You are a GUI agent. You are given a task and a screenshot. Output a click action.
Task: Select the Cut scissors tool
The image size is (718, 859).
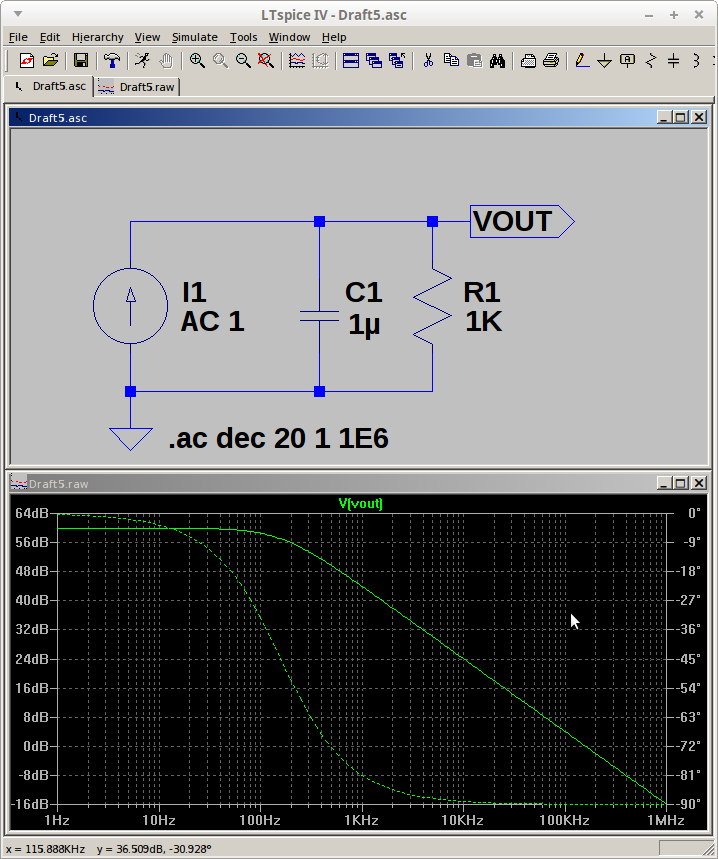coord(428,60)
